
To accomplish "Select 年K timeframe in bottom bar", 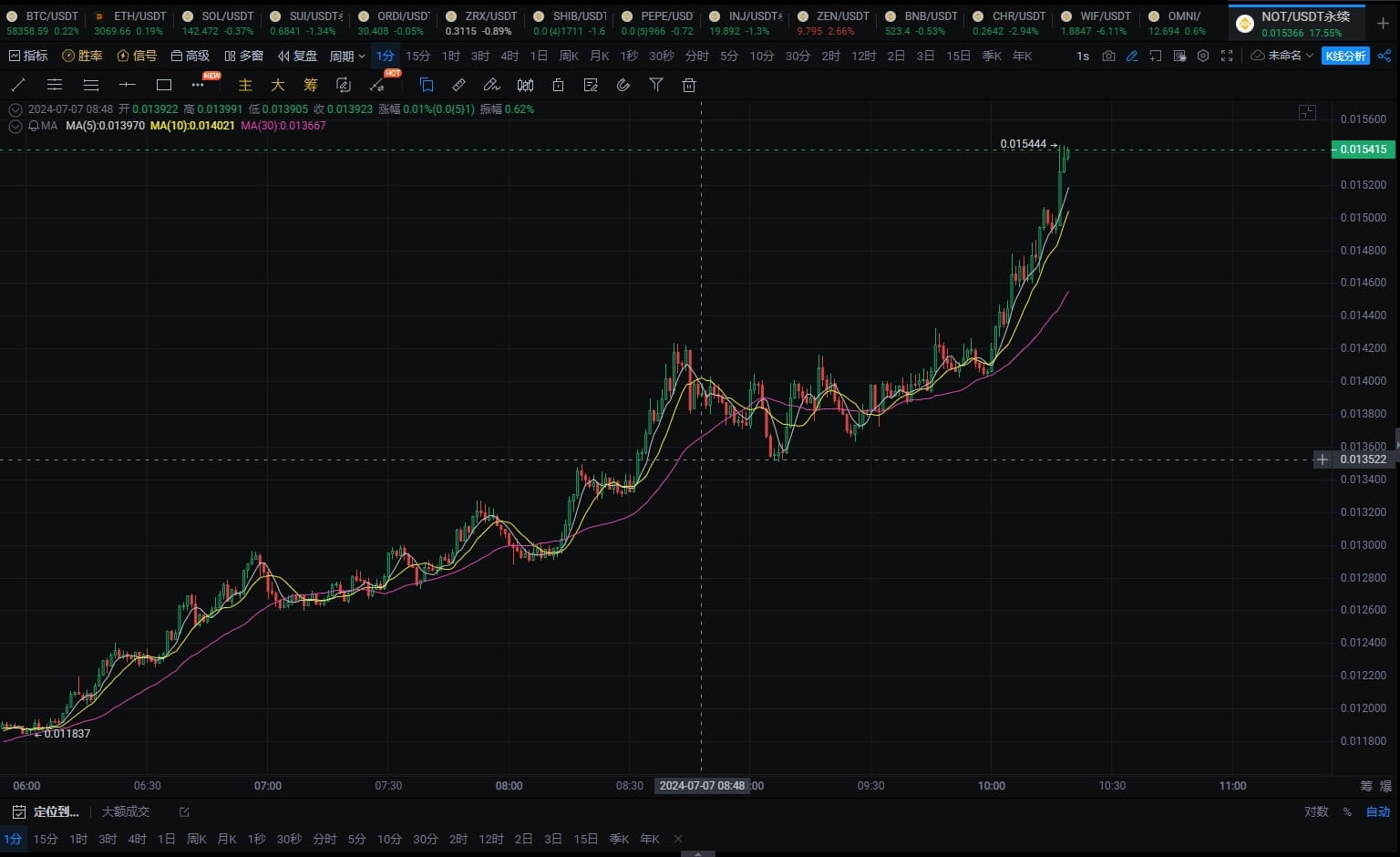I will (x=650, y=839).
